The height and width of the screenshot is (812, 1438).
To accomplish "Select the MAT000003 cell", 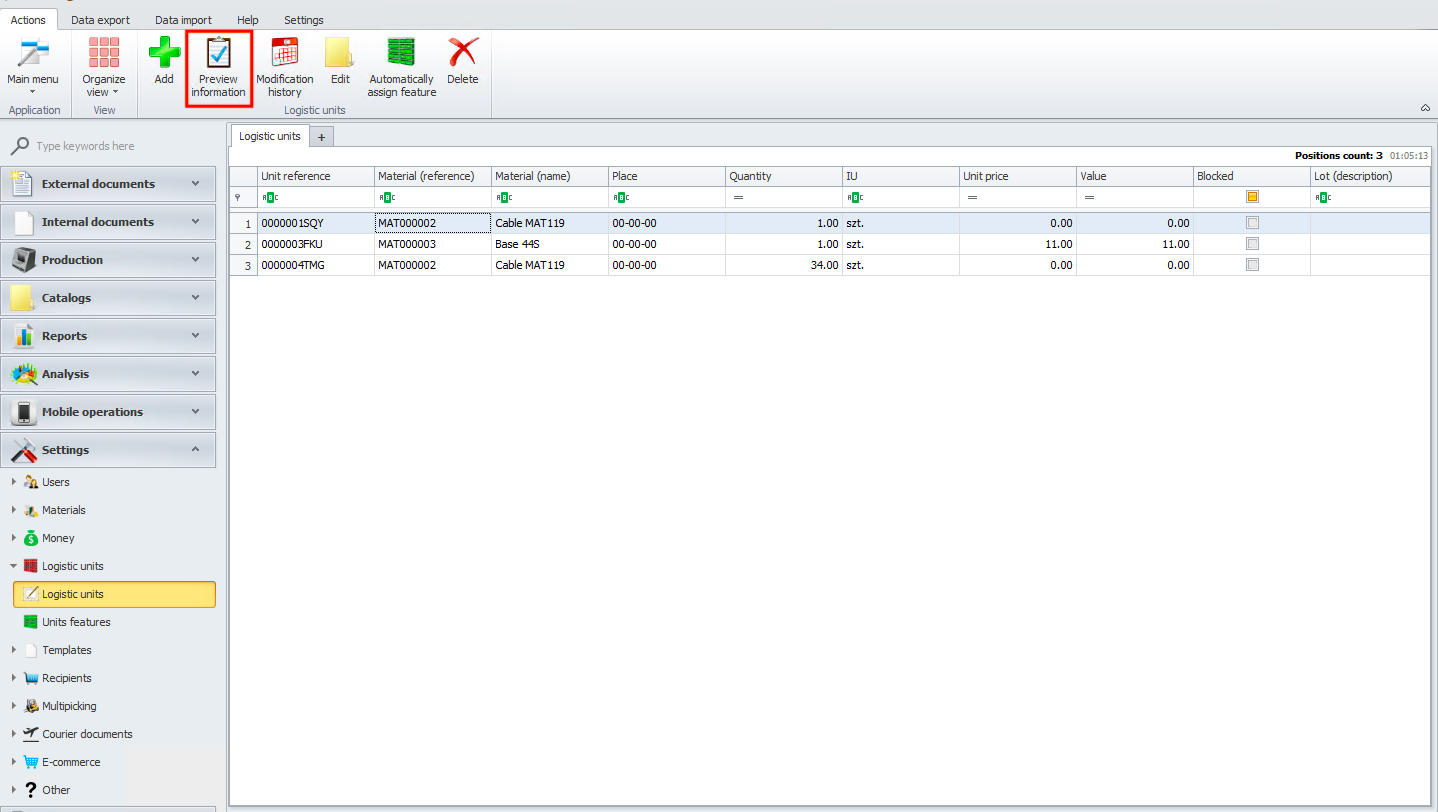I will pyautogui.click(x=433, y=244).
